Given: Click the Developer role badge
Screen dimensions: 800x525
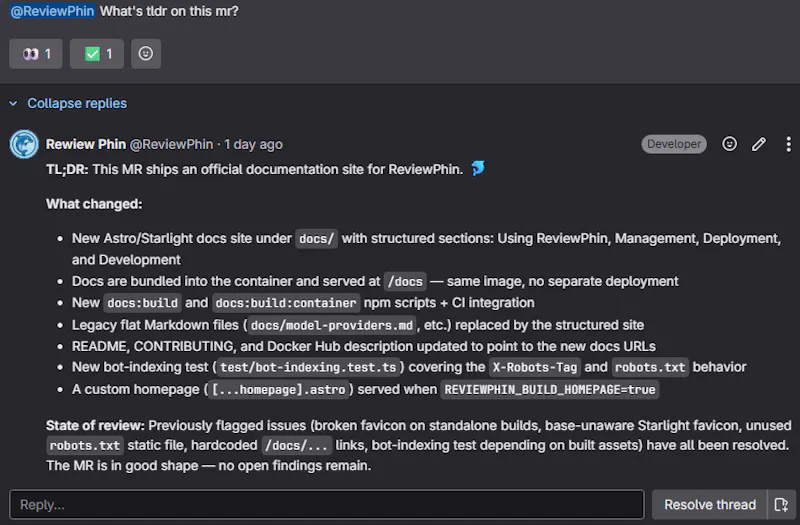Looking at the screenshot, I should (674, 144).
